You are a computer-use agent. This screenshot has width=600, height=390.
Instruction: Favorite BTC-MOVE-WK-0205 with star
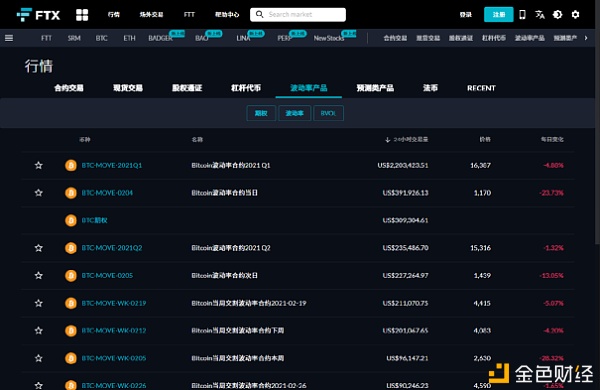(39, 358)
